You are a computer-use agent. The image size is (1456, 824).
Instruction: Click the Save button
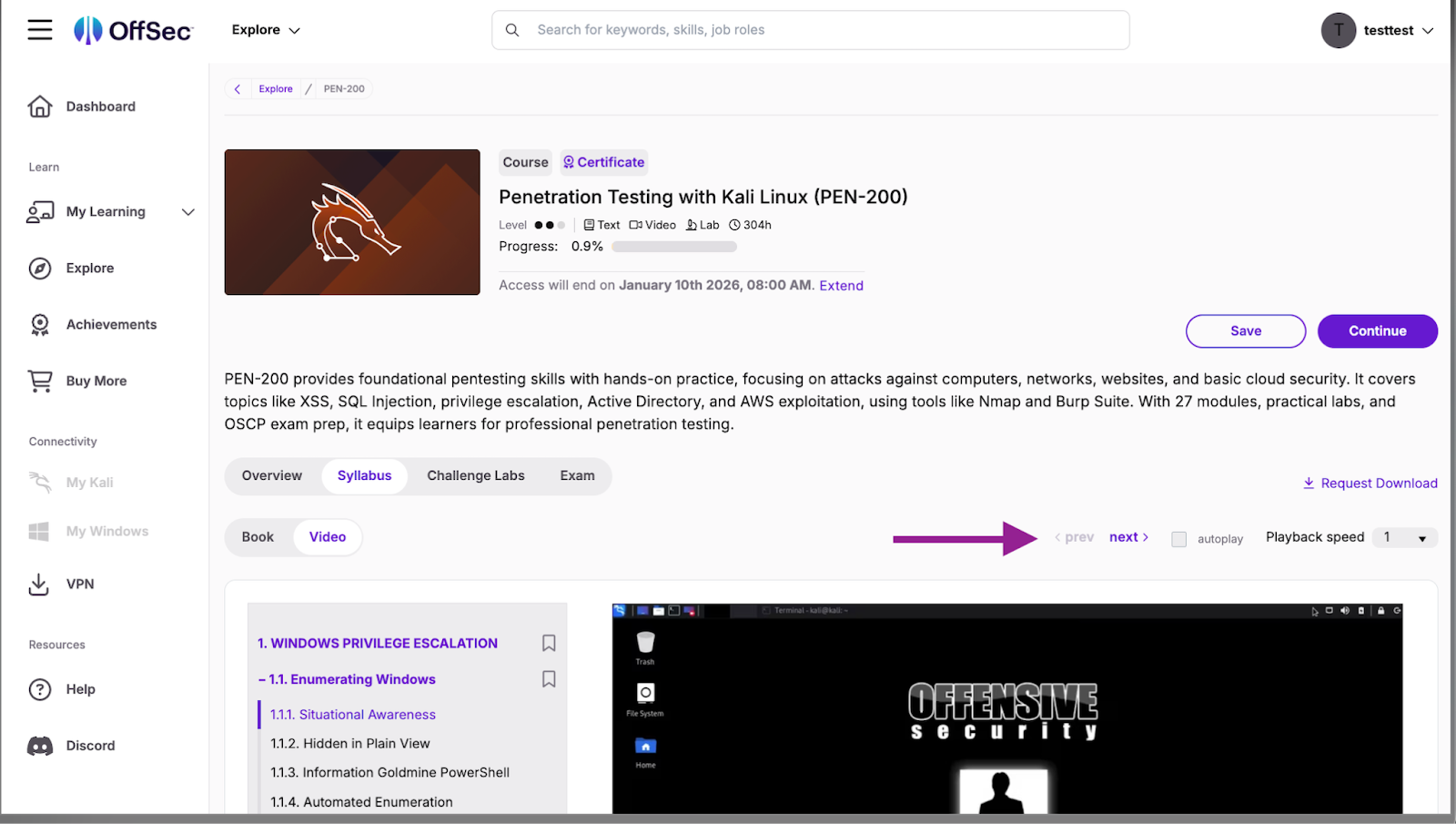(1246, 331)
